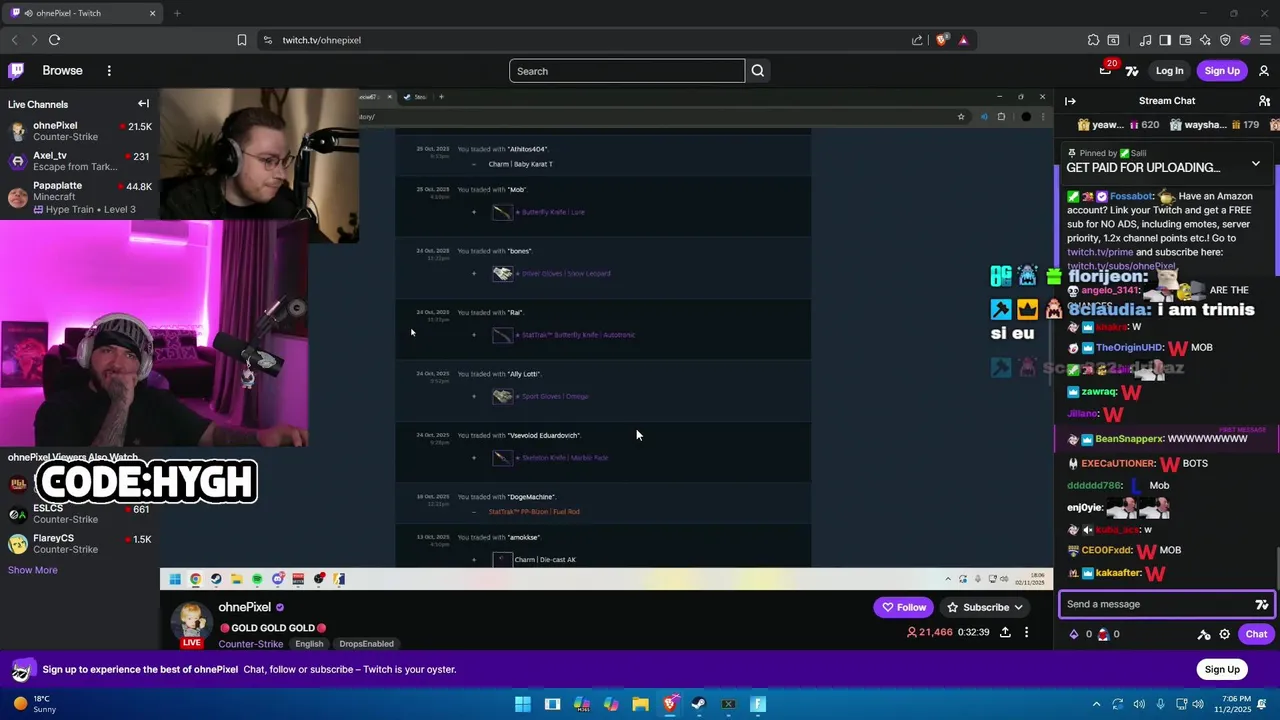
Task: Share the stream via upload icon
Action: click(x=1005, y=632)
